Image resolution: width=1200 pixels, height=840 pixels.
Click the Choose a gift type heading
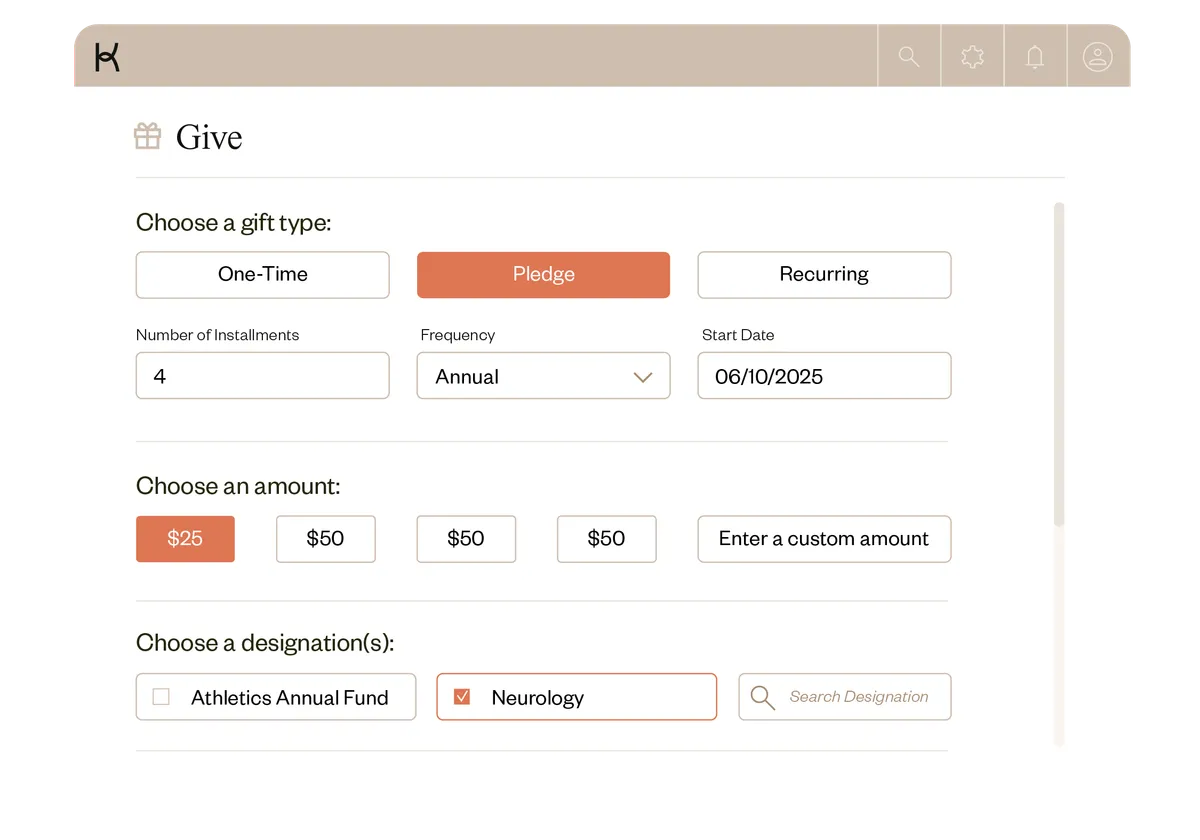(x=233, y=223)
